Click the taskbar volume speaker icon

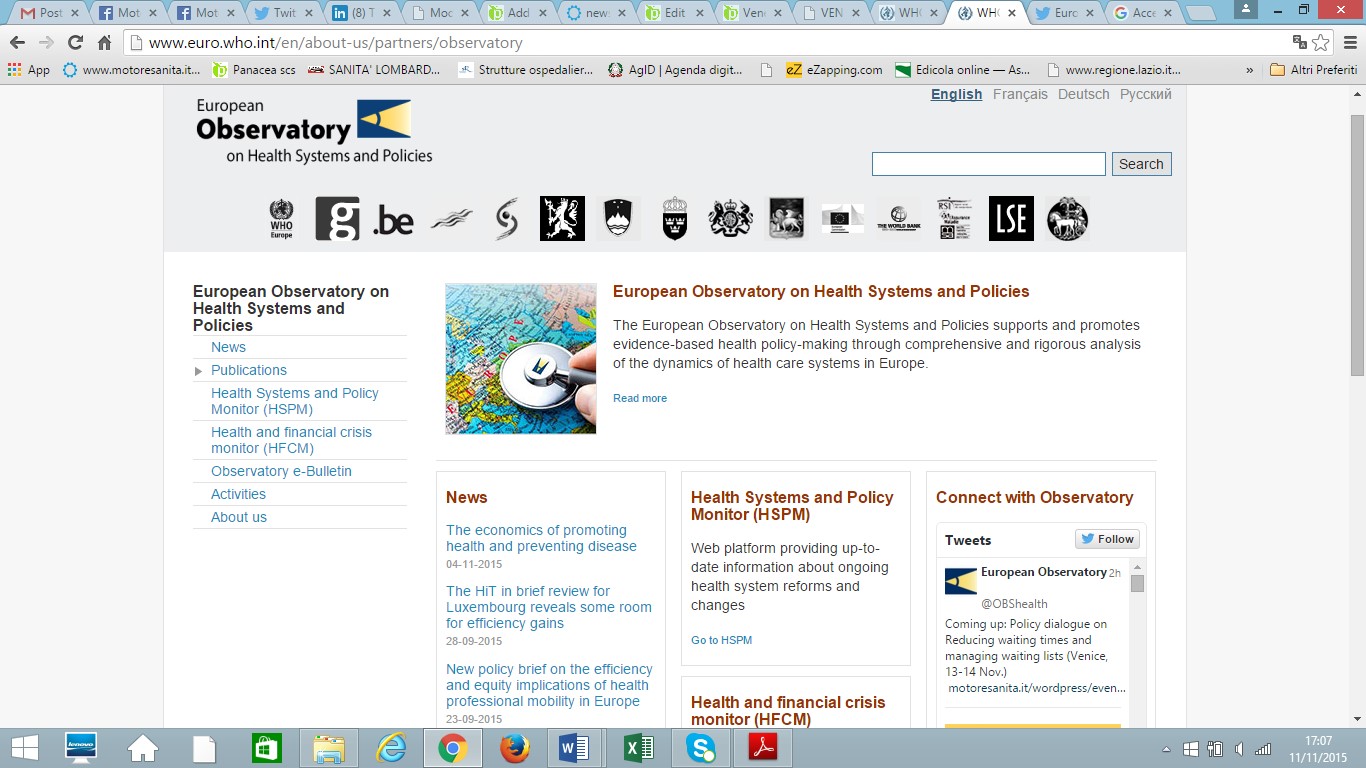(1239, 749)
